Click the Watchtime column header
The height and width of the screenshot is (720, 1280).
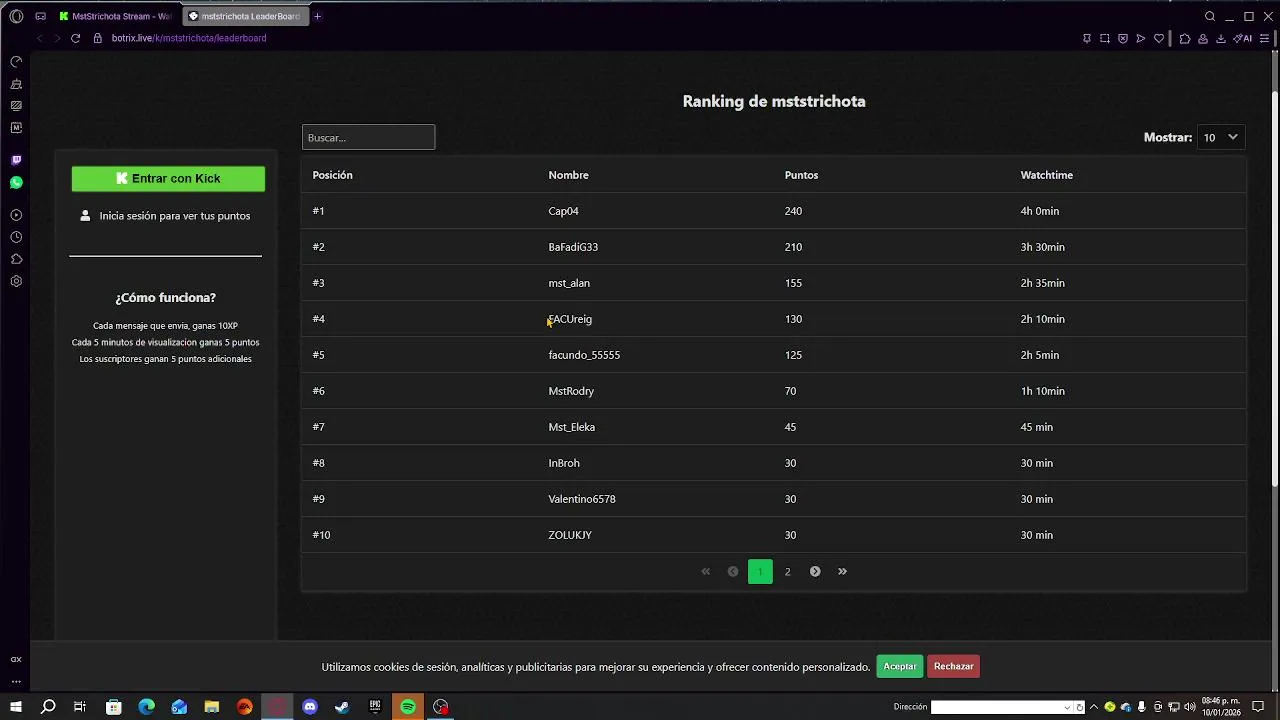pos(1046,175)
